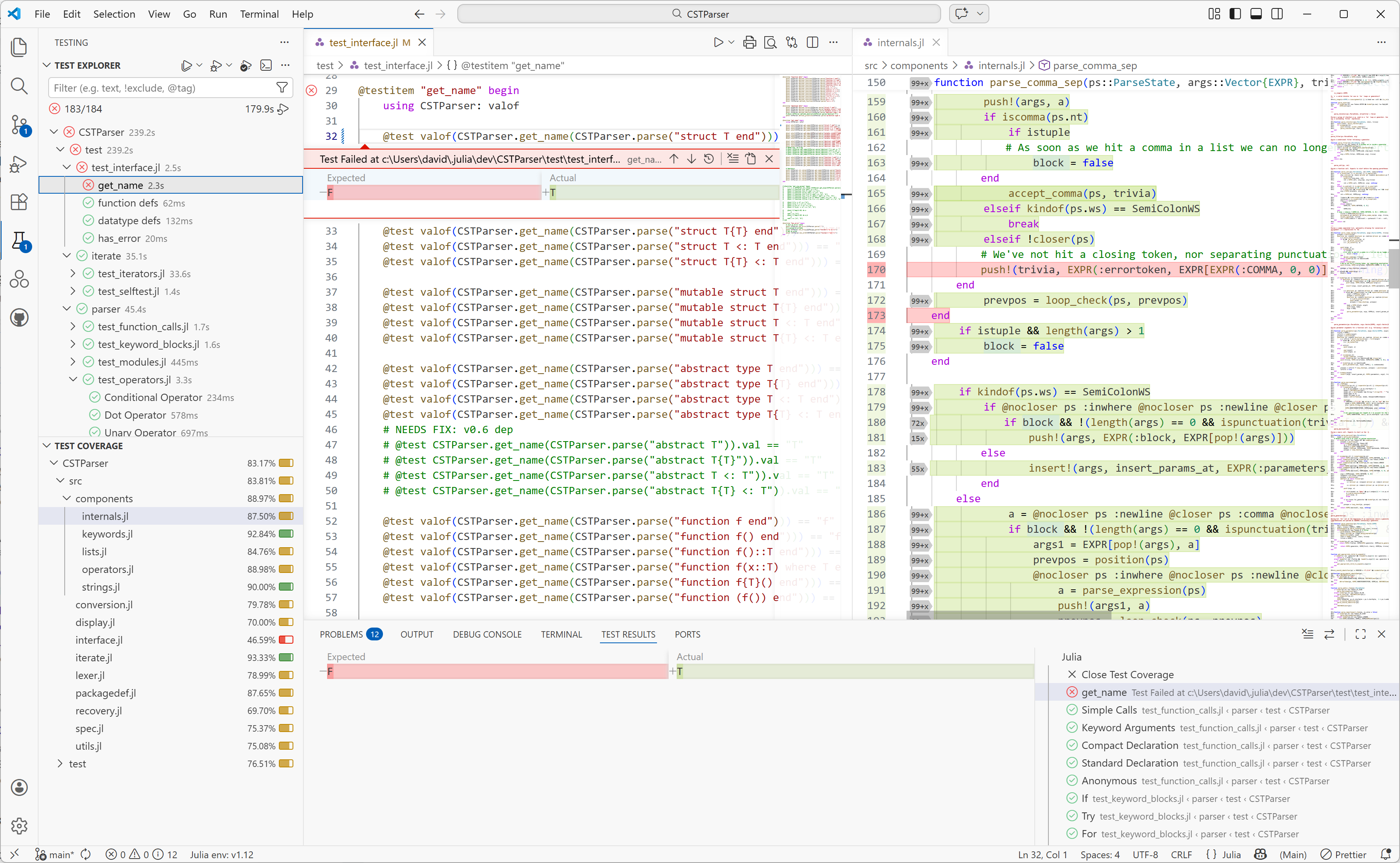1400x863 pixels.
Task: Toggle the bottom panel visibility
Action: (1256, 14)
